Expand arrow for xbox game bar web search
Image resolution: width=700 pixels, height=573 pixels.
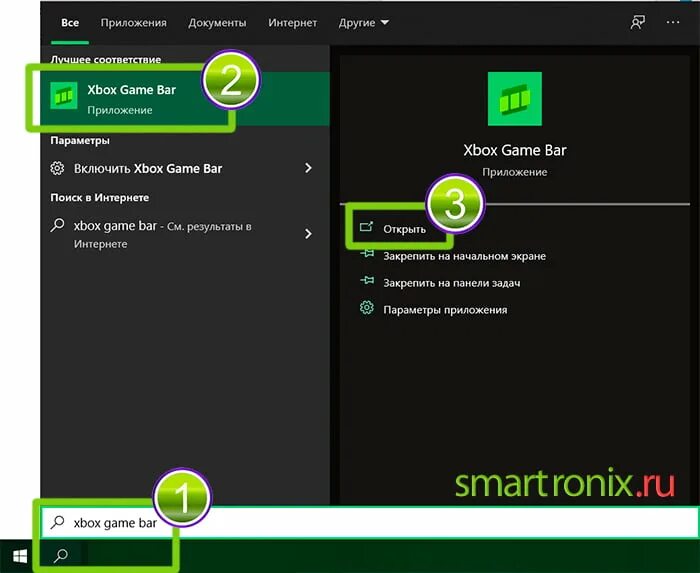308,234
